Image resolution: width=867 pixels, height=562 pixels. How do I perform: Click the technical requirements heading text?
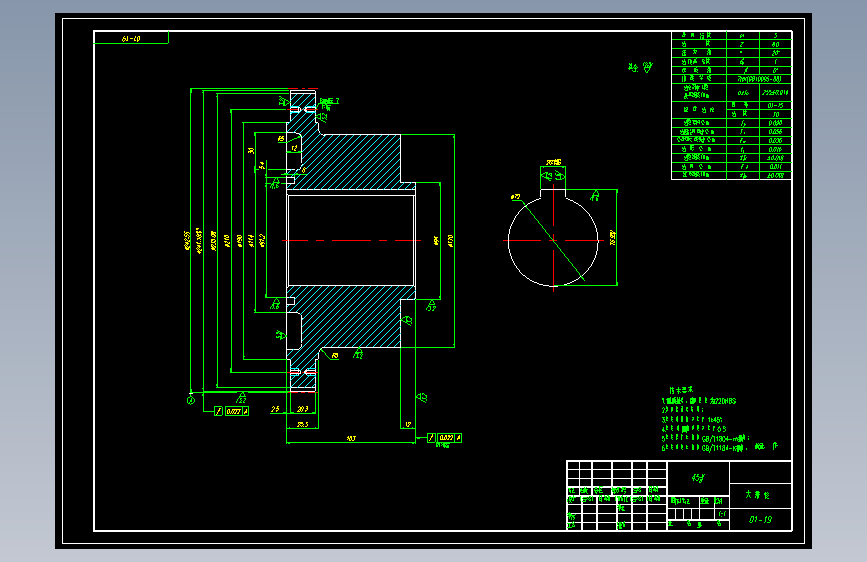[x=681, y=390]
